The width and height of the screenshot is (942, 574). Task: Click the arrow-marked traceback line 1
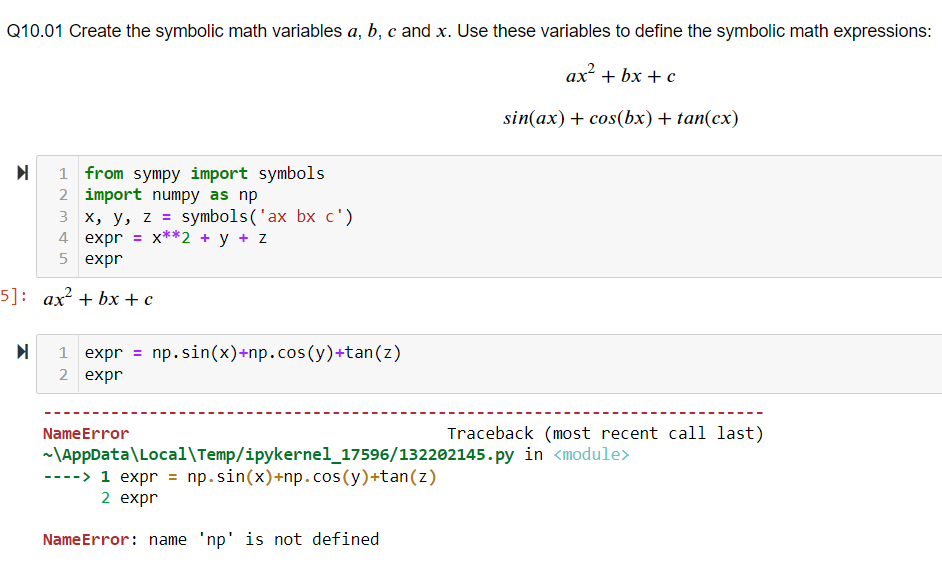click(x=240, y=477)
